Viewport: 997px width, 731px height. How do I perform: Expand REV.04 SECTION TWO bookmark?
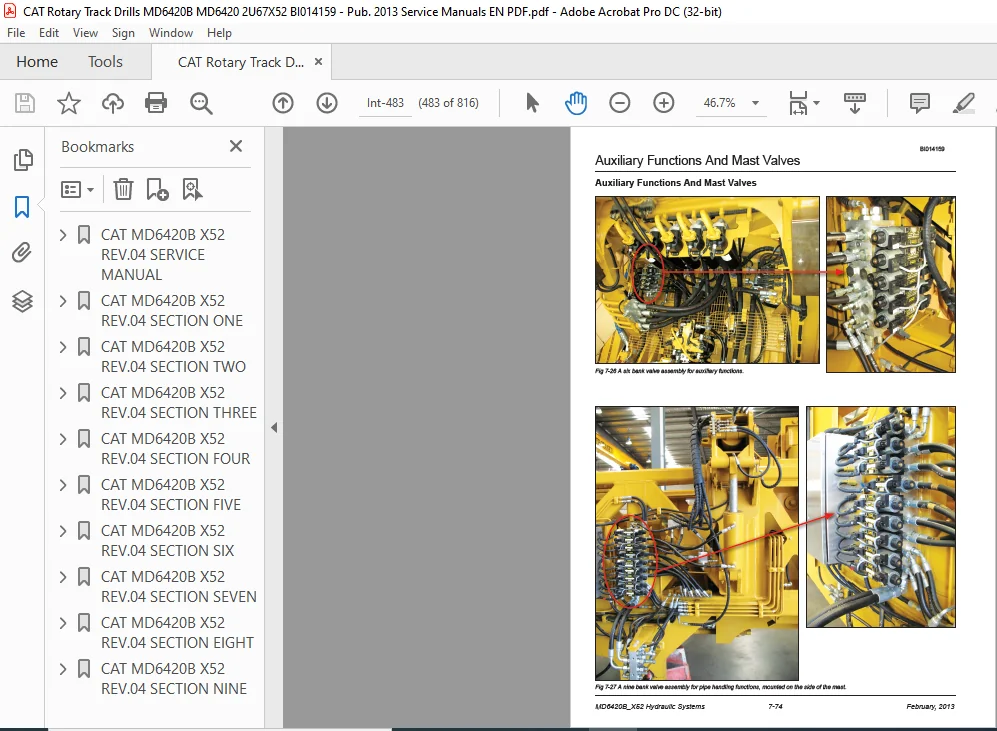tap(63, 347)
